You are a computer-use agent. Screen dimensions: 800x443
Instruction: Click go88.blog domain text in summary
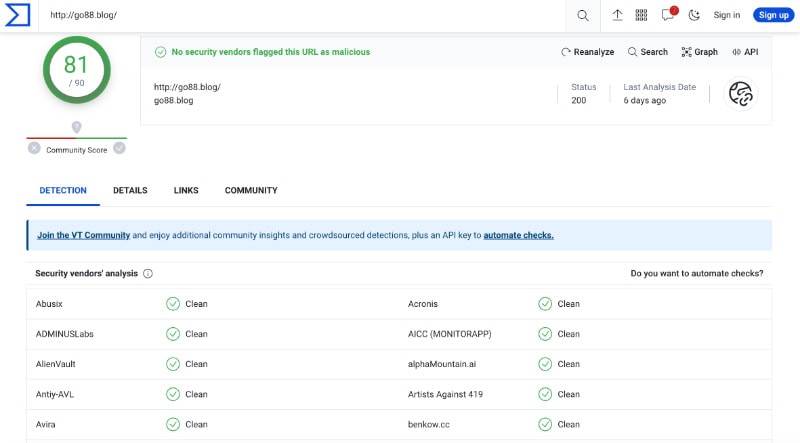[x=173, y=101]
